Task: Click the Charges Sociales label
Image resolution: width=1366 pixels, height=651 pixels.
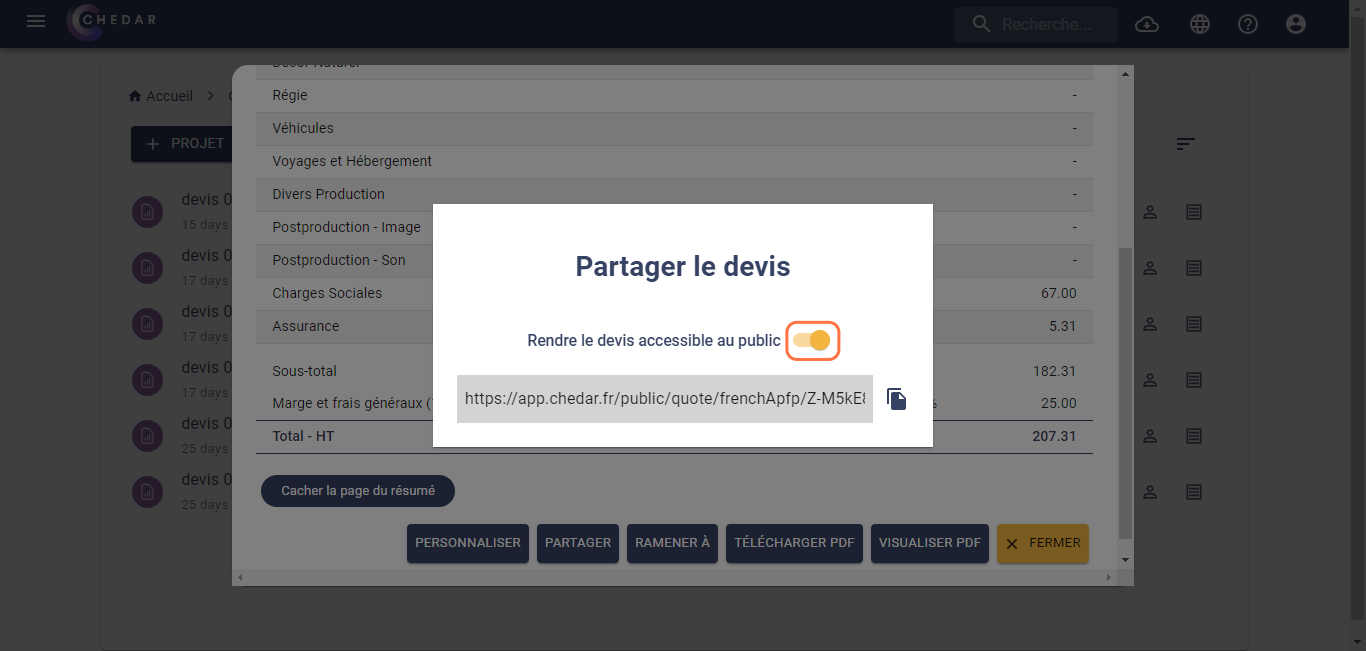Action: (x=327, y=293)
